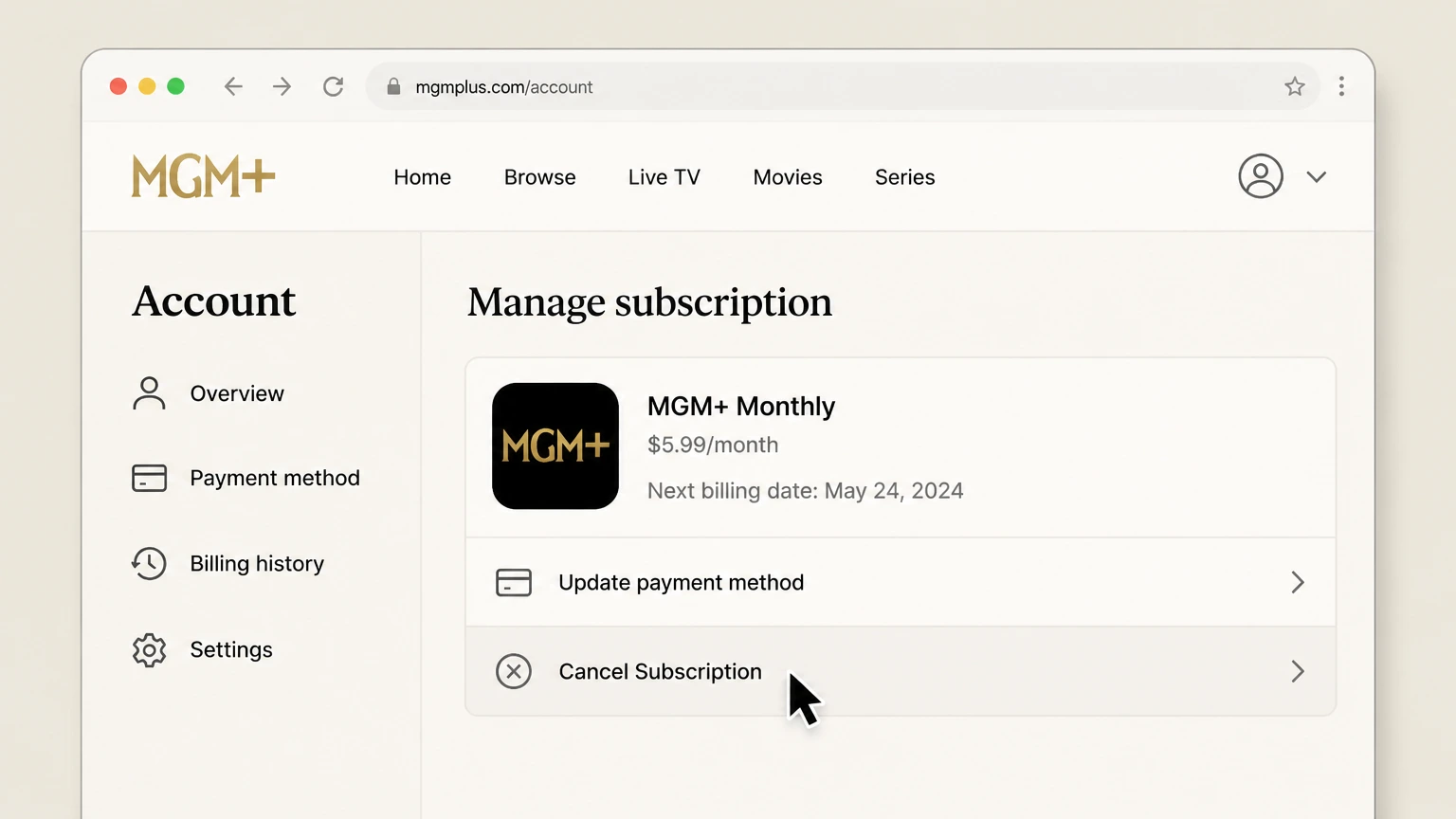
Task: Go to Live TV
Action: (664, 177)
